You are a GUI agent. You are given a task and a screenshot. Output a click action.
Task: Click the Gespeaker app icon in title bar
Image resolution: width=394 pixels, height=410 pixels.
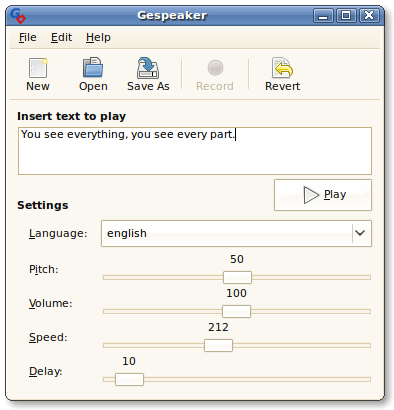pyautogui.click(x=18, y=16)
